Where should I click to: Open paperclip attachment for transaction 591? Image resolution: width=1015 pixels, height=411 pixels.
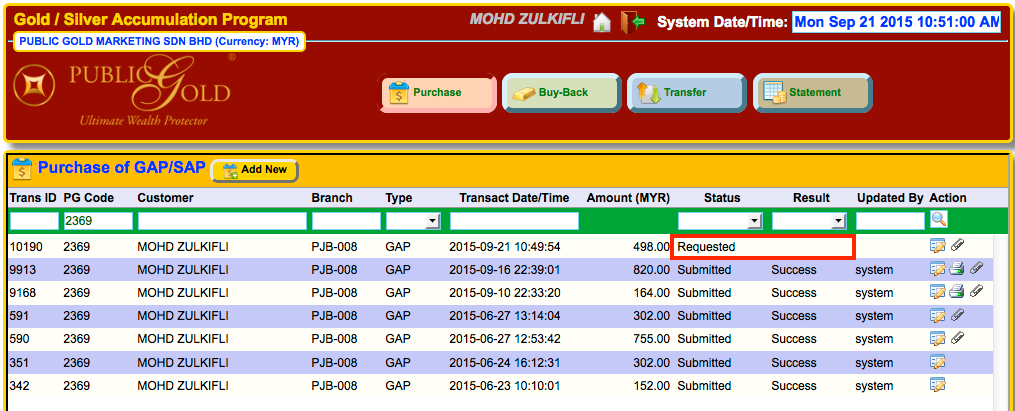(x=957, y=316)
